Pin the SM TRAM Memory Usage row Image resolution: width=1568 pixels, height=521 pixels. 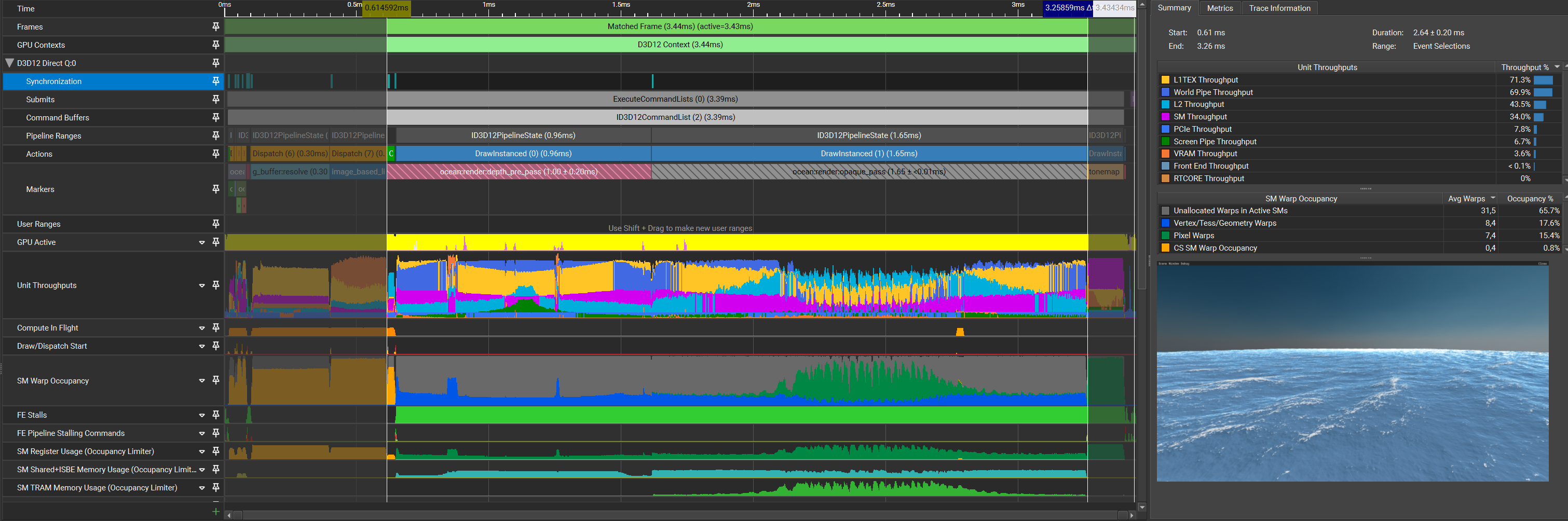(215, 487)
